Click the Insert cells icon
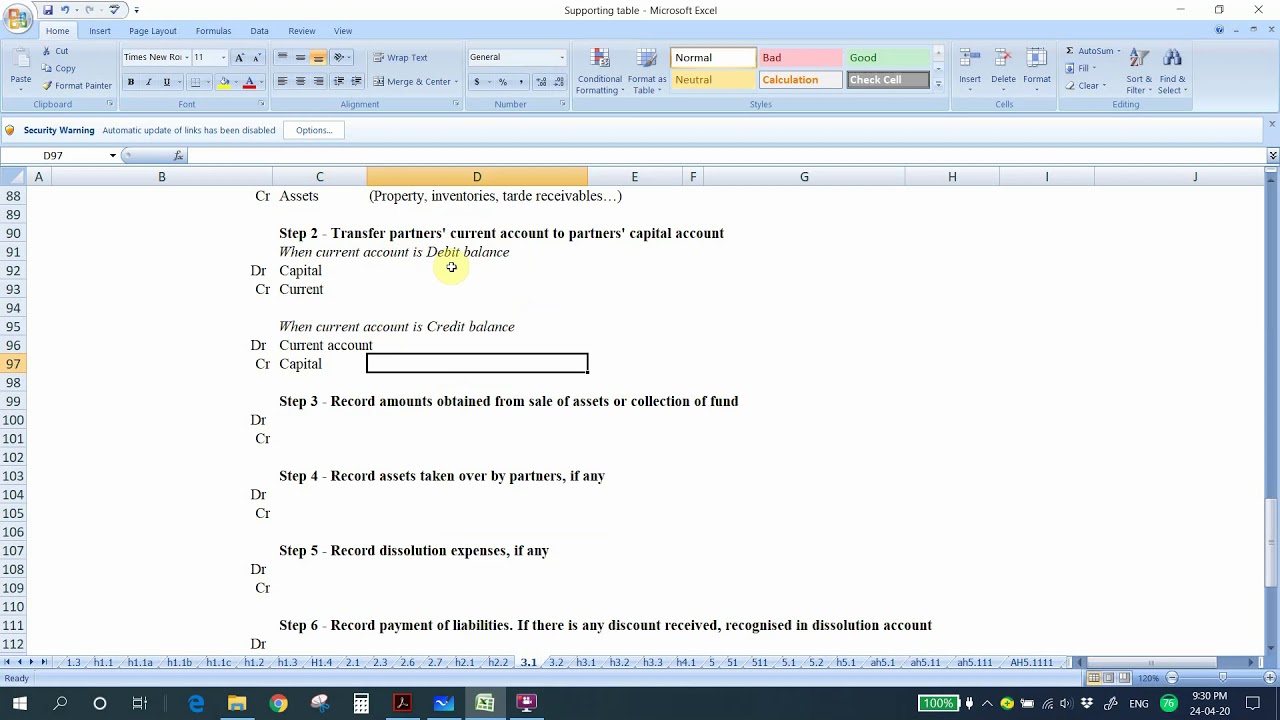The width and height of the screenshot is (1280, 720). [x=970, y=68]
